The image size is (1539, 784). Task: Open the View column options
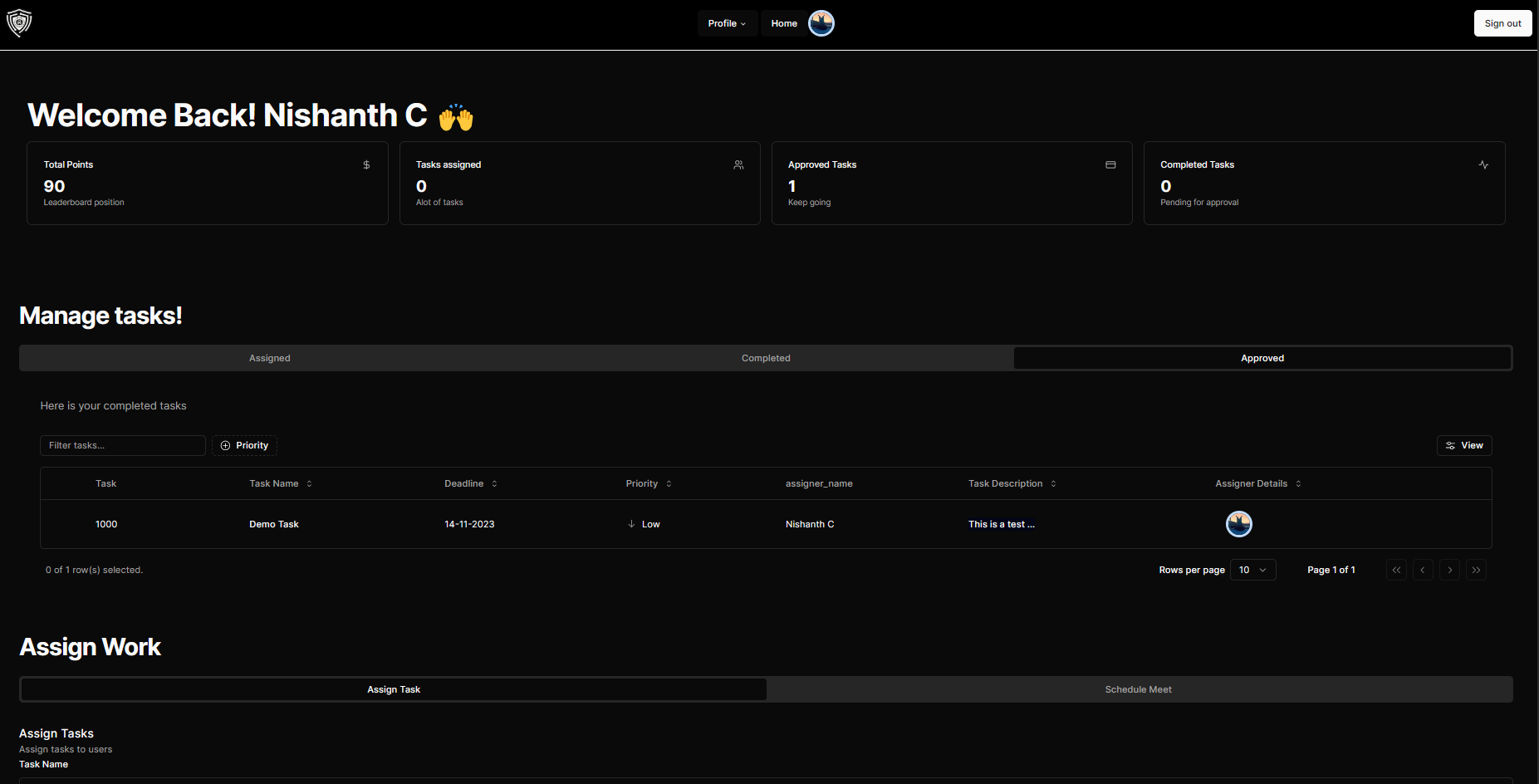(1464, 445)
